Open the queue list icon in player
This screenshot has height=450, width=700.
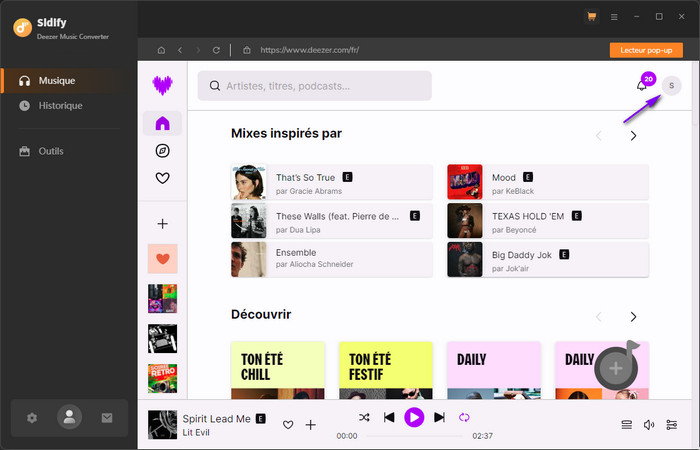pos(627,424)
